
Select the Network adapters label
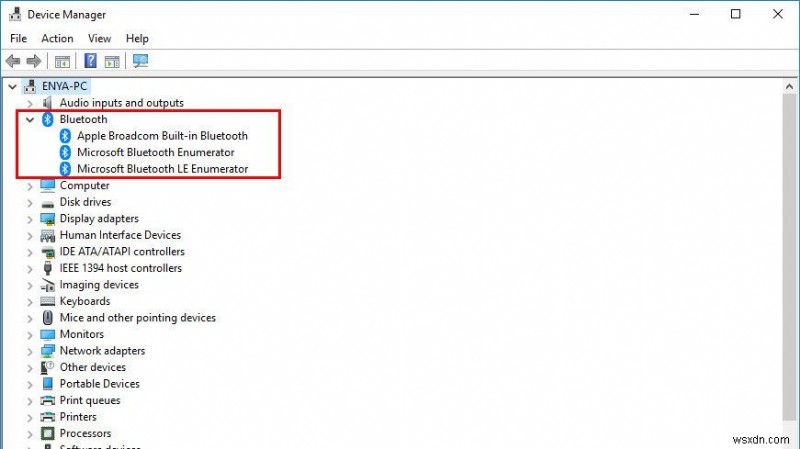(102, 351)
